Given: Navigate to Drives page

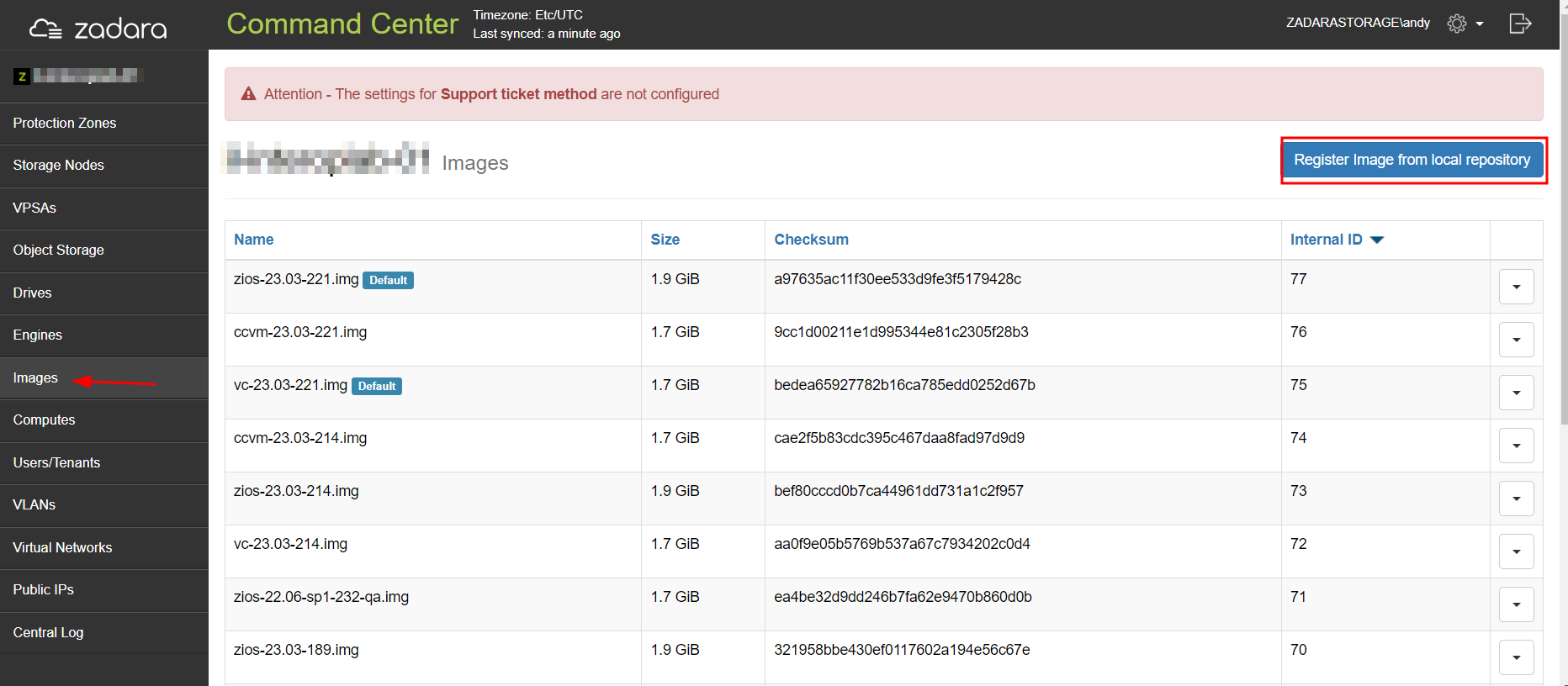Looking at the screenshot, I should [103, 293].
